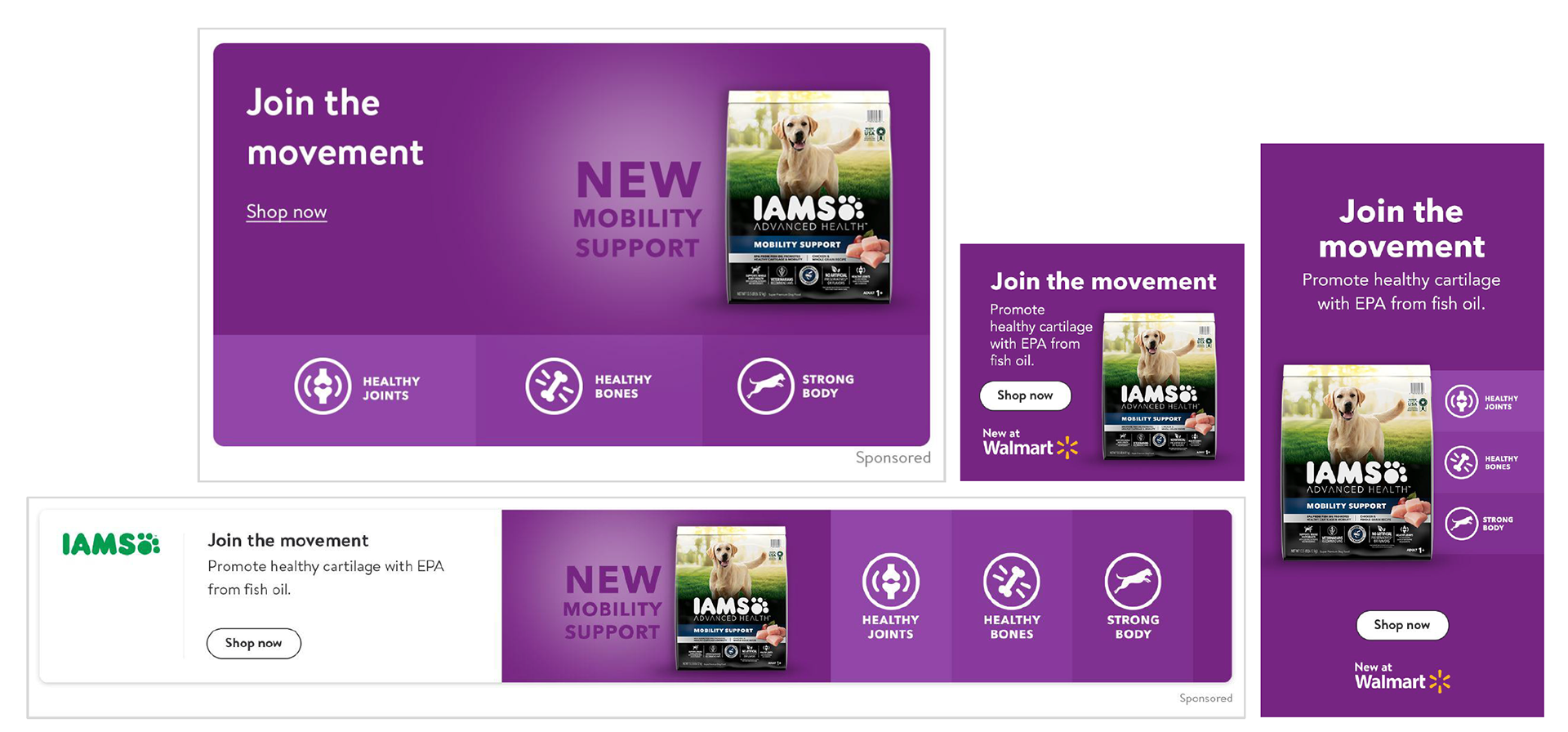Click Walmart spark logo in skyscraper ad
1568x732 pixels.
(x=1440, y=681)
